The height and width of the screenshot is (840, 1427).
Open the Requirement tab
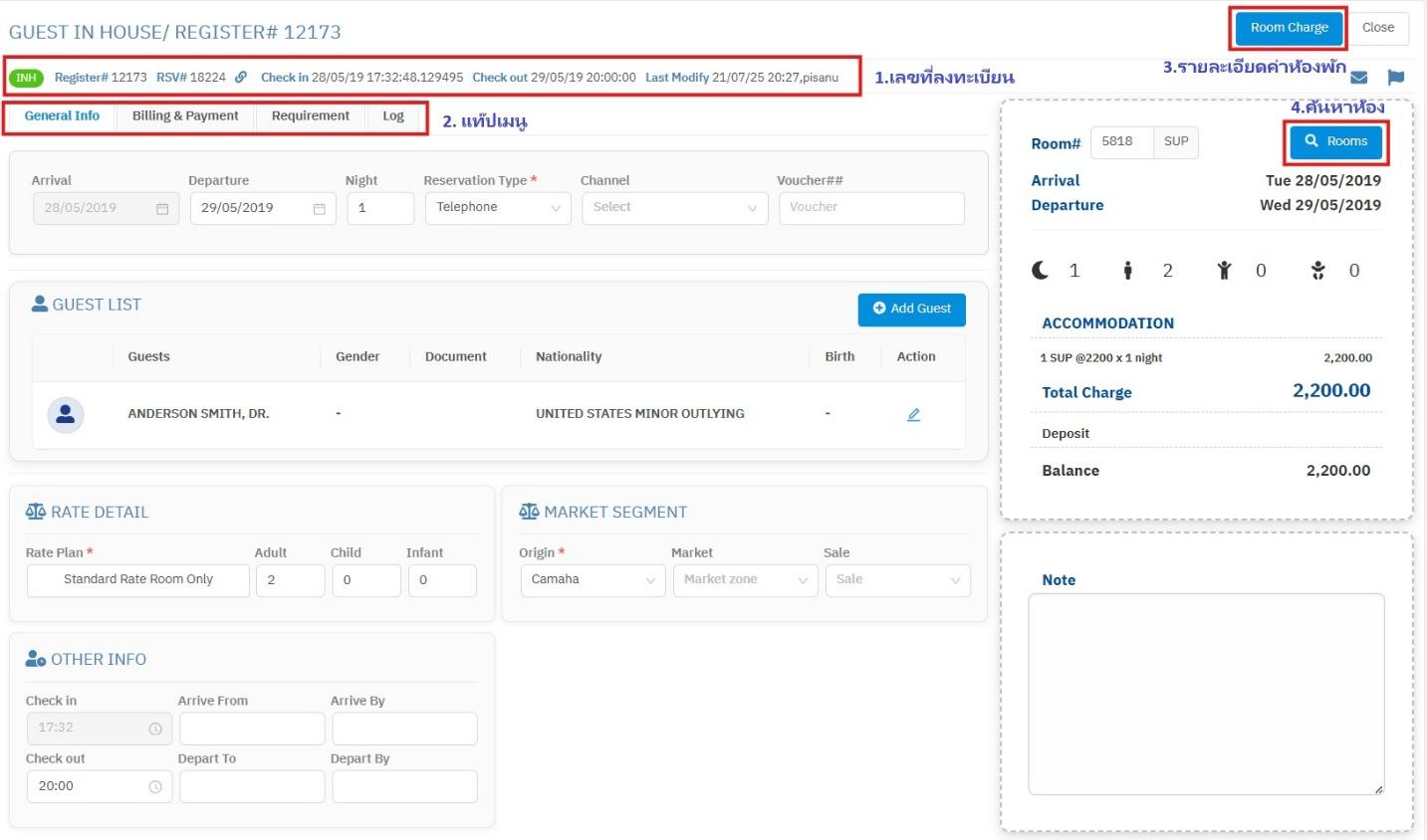tap(310, 116)
